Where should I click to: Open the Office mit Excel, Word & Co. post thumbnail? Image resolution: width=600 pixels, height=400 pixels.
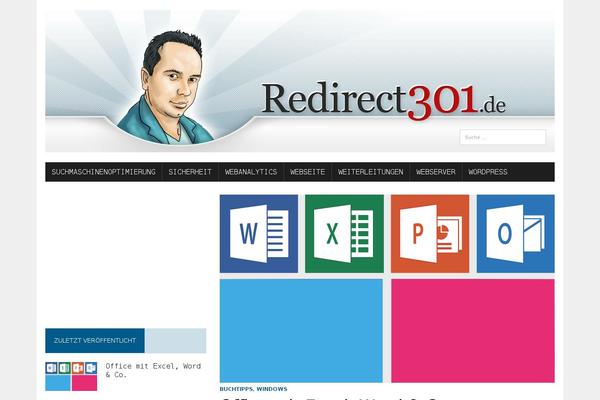click(x=71, y=376)
